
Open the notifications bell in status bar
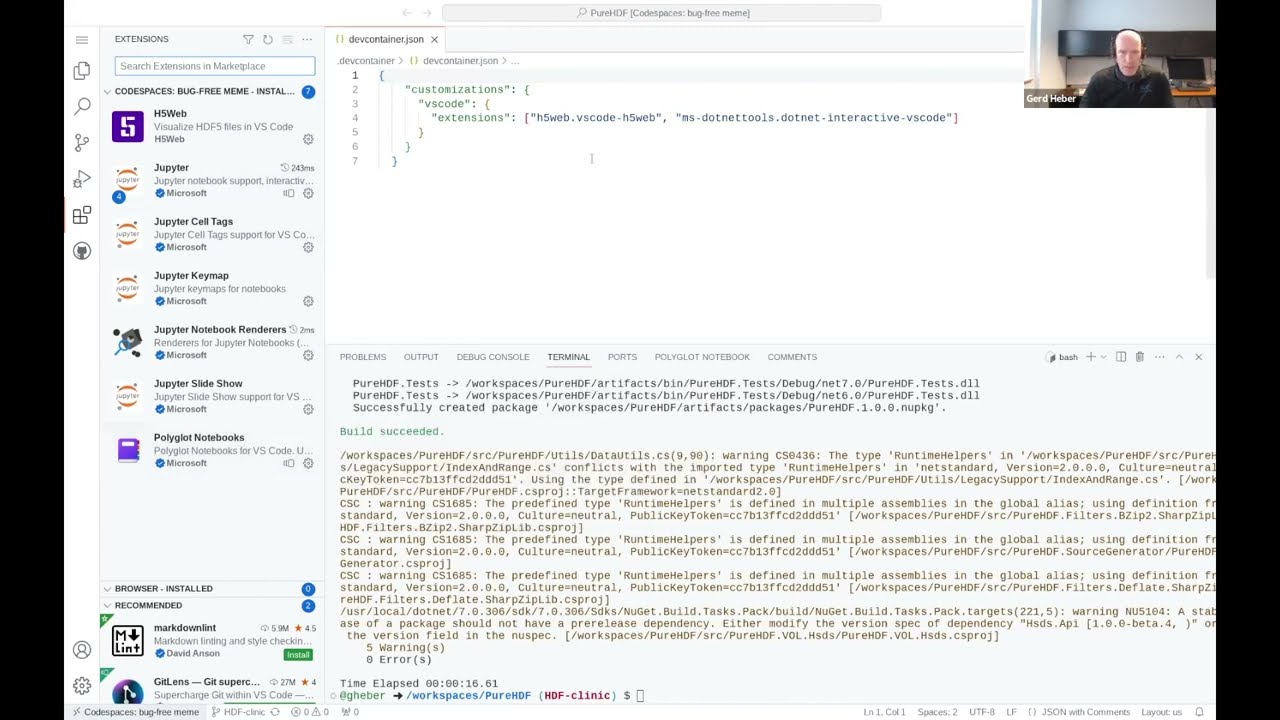pos(1199,712)
